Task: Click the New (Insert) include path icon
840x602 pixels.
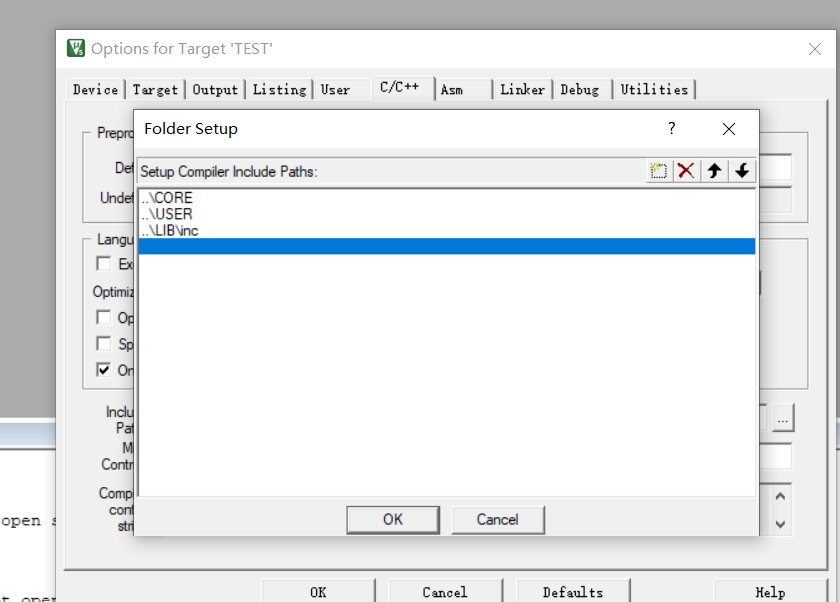Action: pyautogui.click(x=658, y=171)
